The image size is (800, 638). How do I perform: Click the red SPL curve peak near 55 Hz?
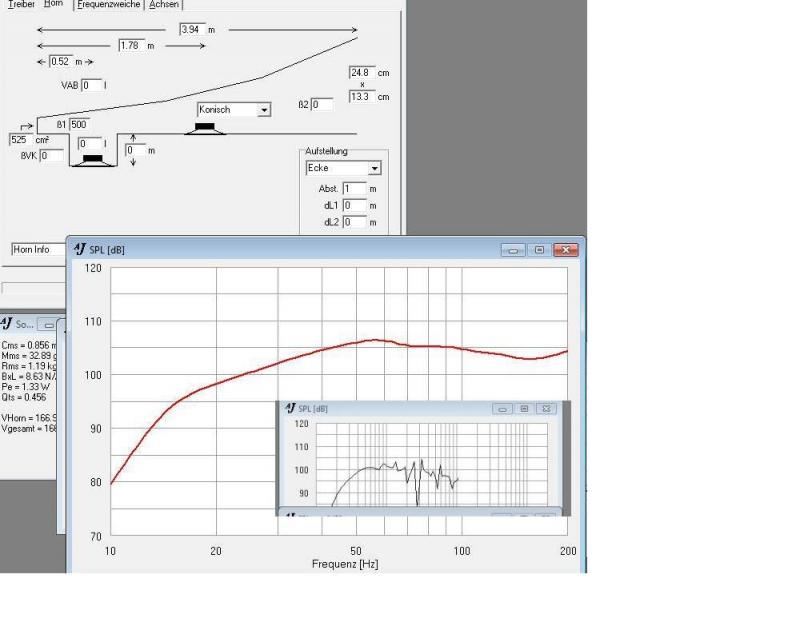tap(375, 340)
